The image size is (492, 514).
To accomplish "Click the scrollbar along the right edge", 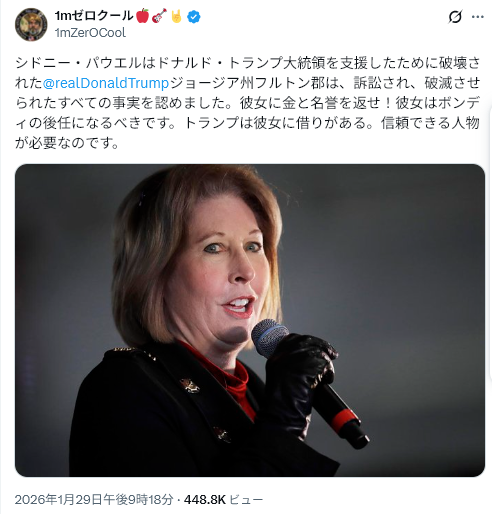I will pos(490,243).
